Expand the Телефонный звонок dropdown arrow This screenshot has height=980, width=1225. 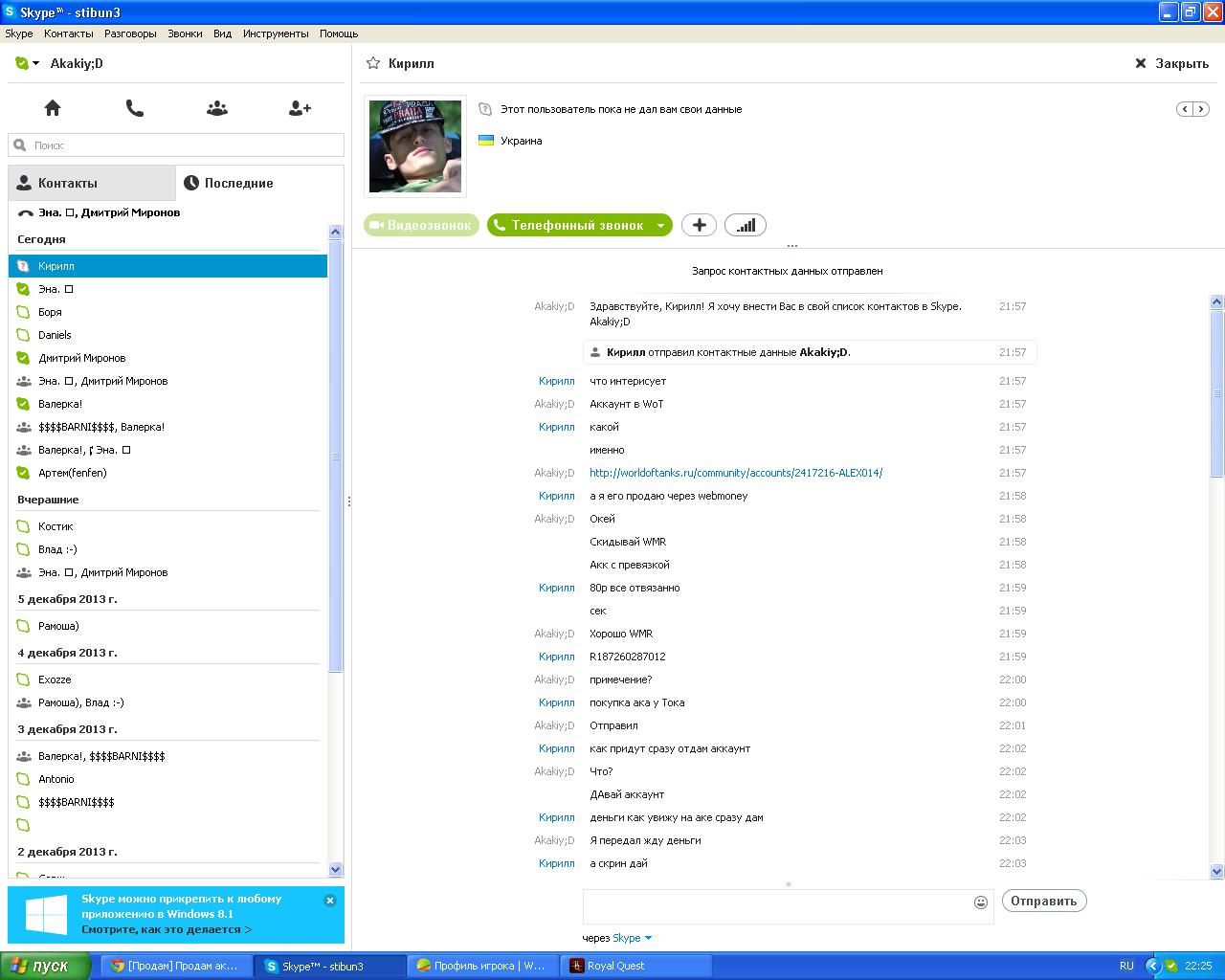(660, 226)
